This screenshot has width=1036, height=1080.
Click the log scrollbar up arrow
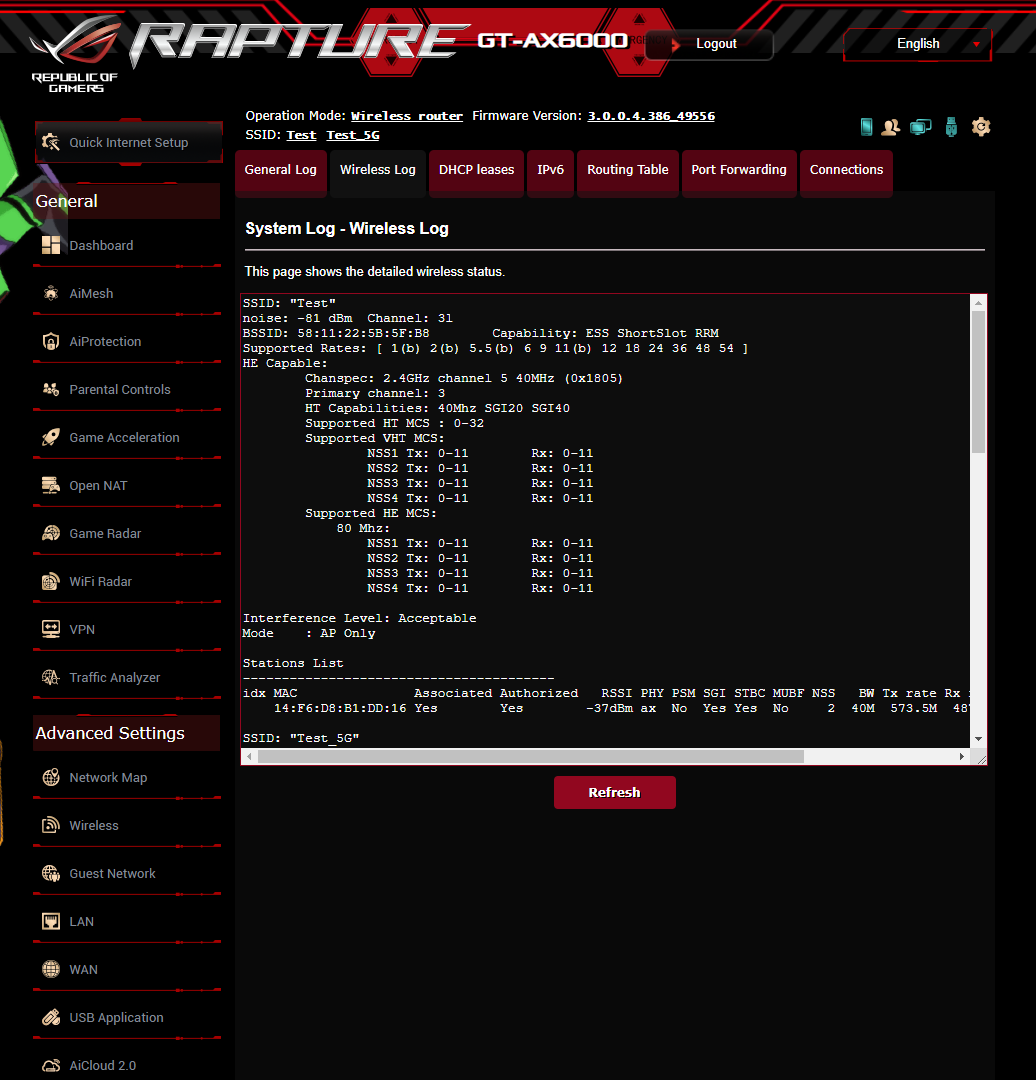[978, 302]
